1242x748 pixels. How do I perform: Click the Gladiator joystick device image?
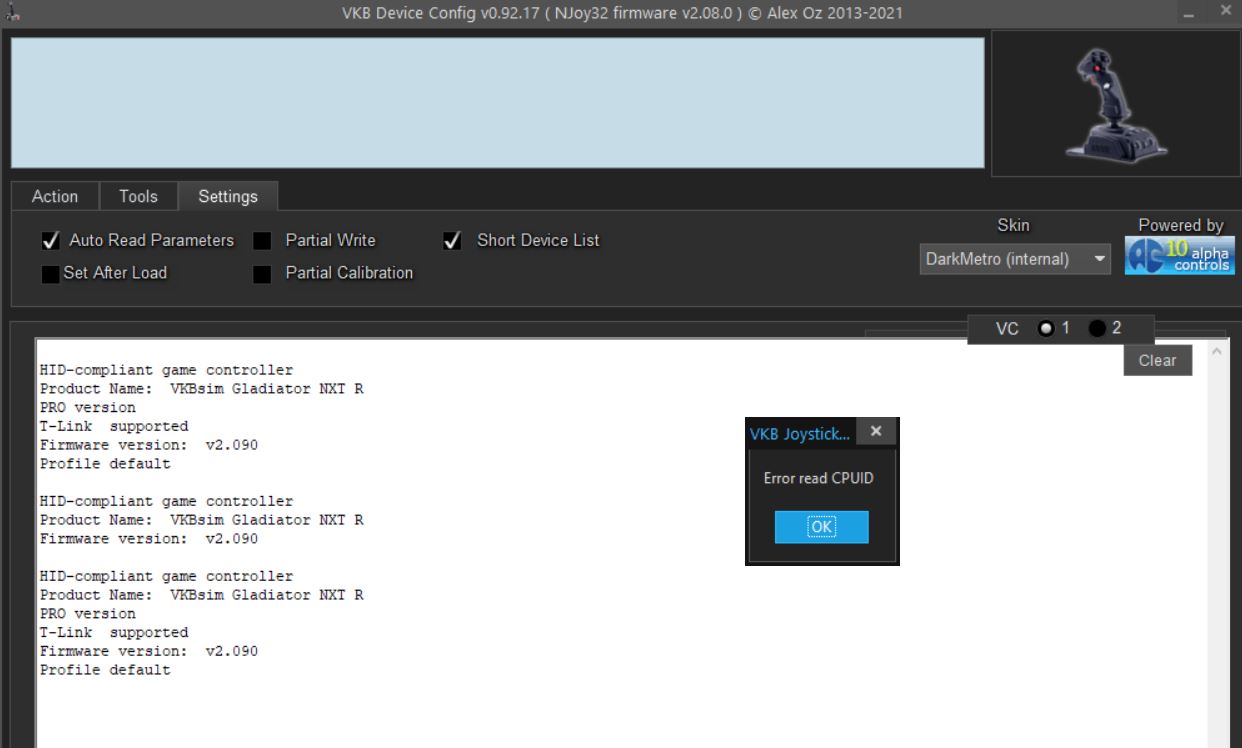click(x=1115, y=104)
